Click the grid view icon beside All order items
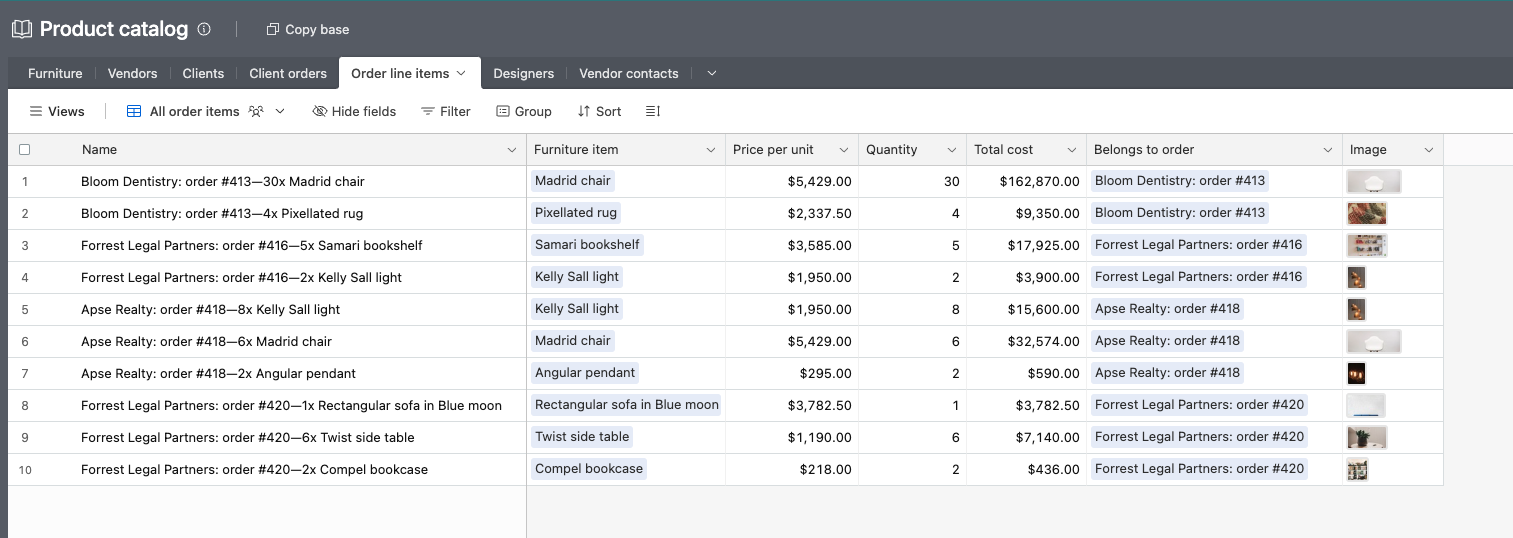Screen dimensions: 1513x538 tap(134, 111)
